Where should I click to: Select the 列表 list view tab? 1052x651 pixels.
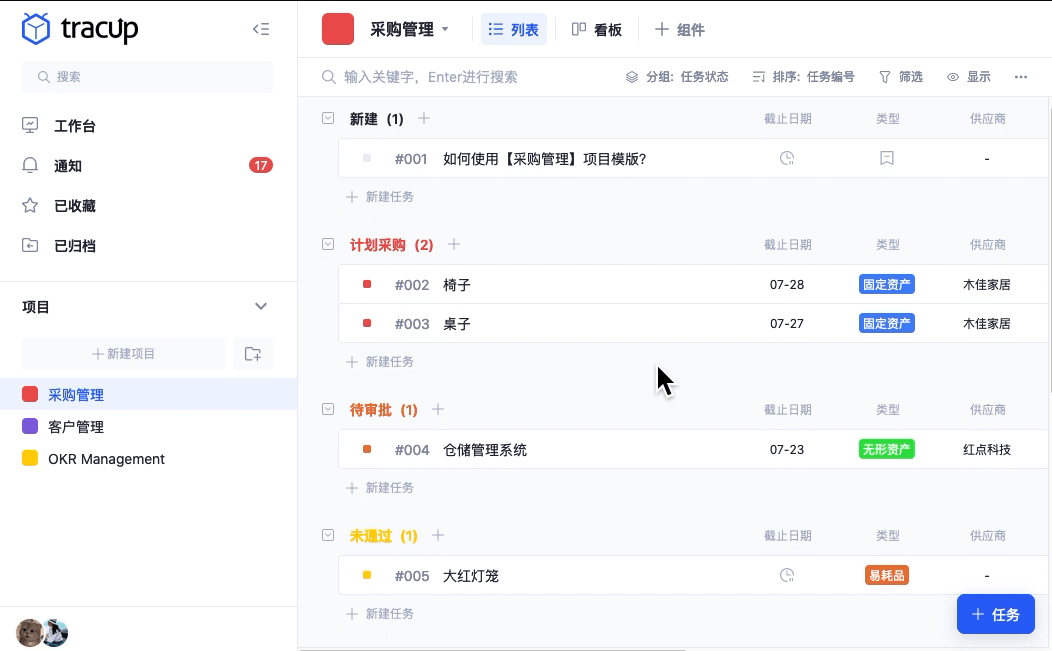tap(514, 29)
